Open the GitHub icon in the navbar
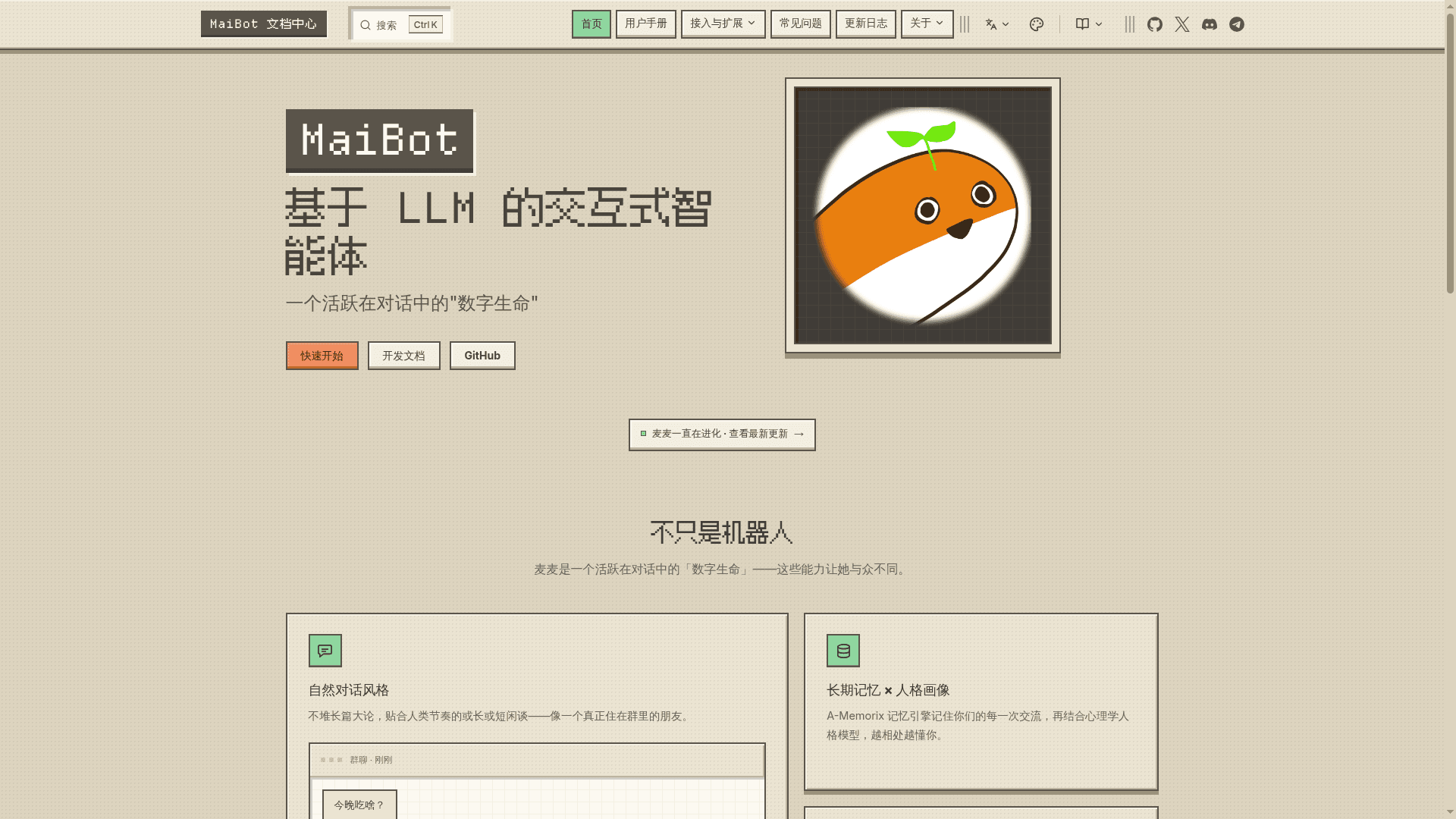This screenshot has height=819, width=1456. coord(1155,24)
